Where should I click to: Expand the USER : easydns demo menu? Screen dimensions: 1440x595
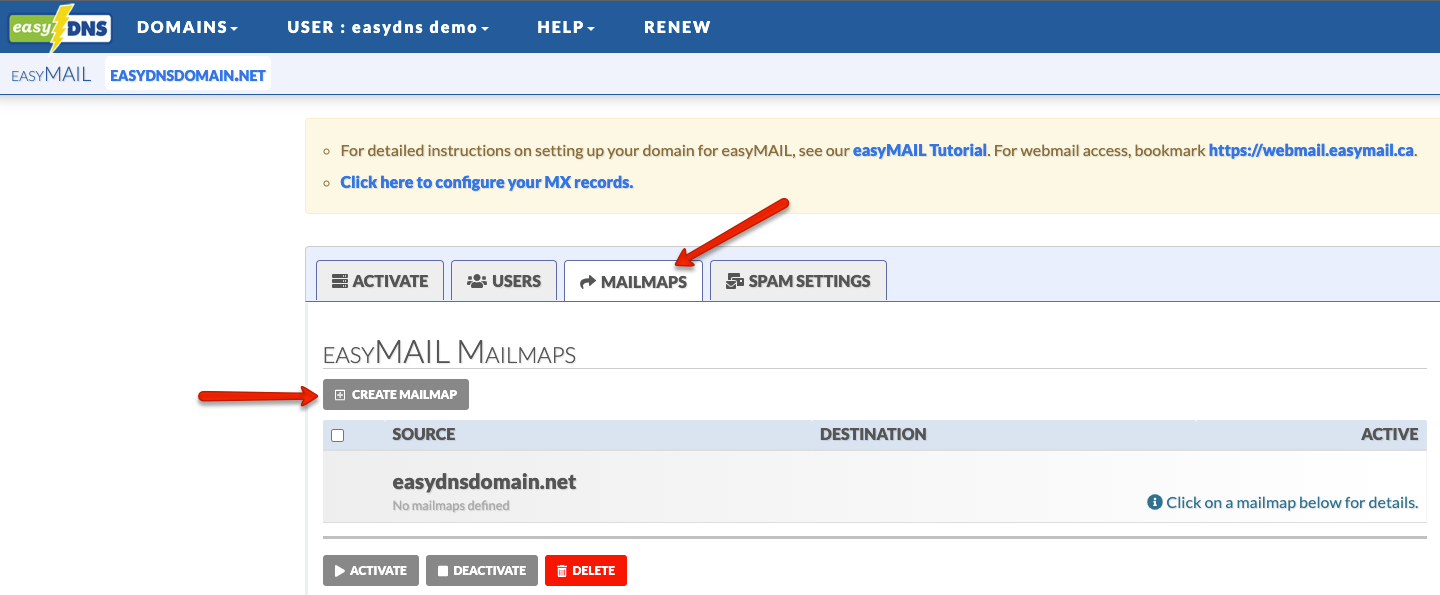pyautogui.click(x=388, y=27)
